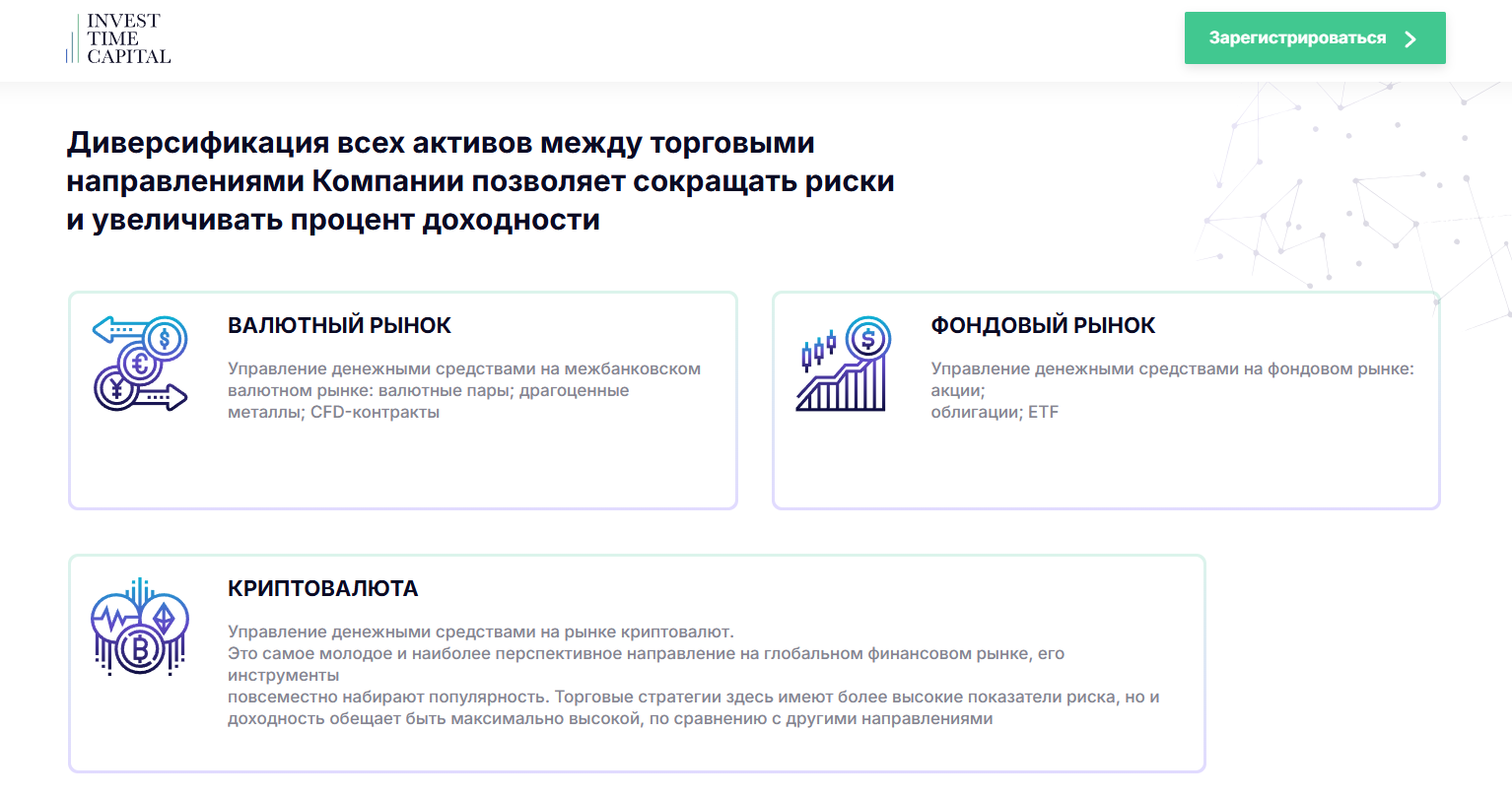Click the stock chart icon for ФОНДОВЫЙ РЫНОК
The image size is (1512, 799).
click(x=843, y=364)
